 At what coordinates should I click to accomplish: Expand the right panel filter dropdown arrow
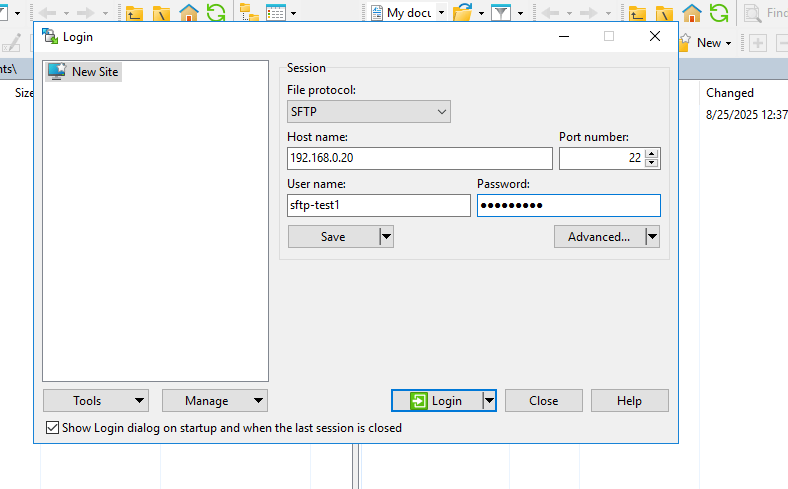point(520,13)
